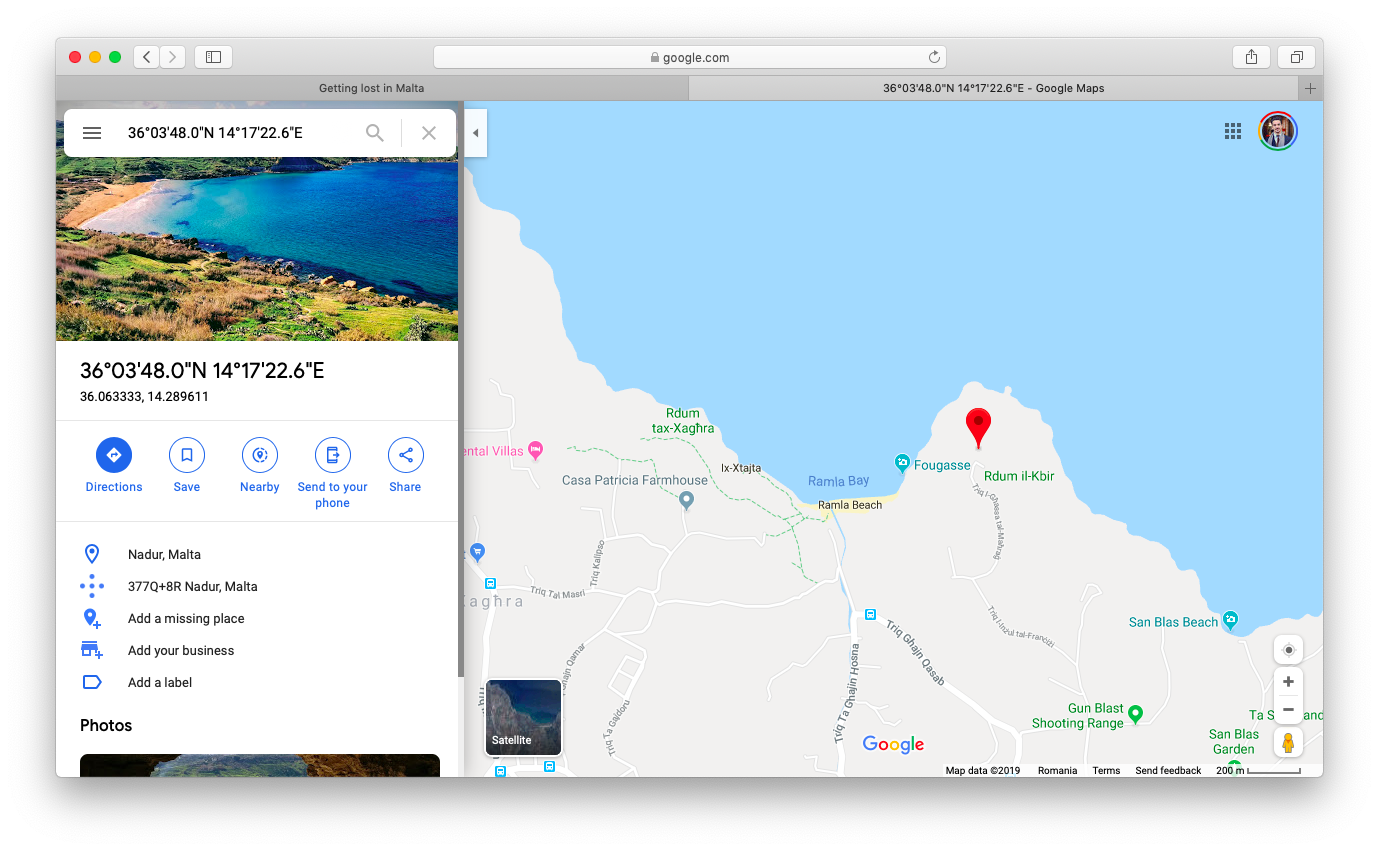
Task: Go forward in Safari
Action: coord(173,57)
